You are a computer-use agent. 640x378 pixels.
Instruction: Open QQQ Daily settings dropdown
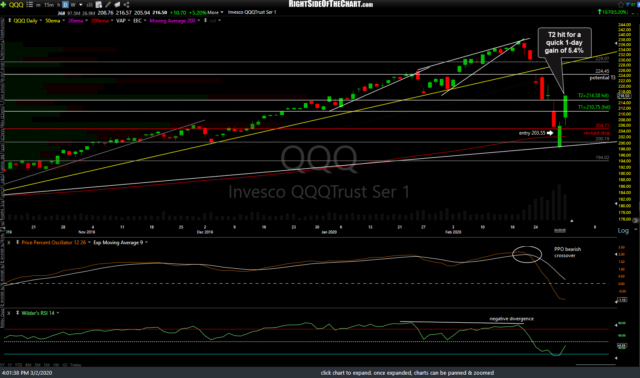click(x=40, y=20)
